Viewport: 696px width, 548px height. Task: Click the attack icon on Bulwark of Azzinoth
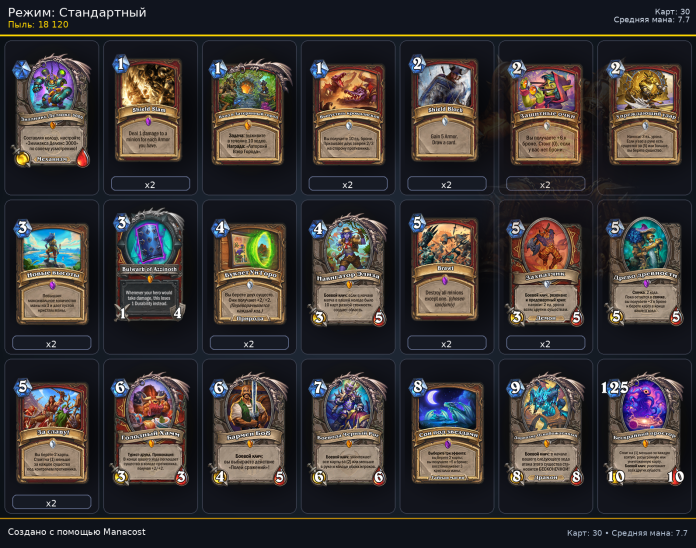point(123,313)
